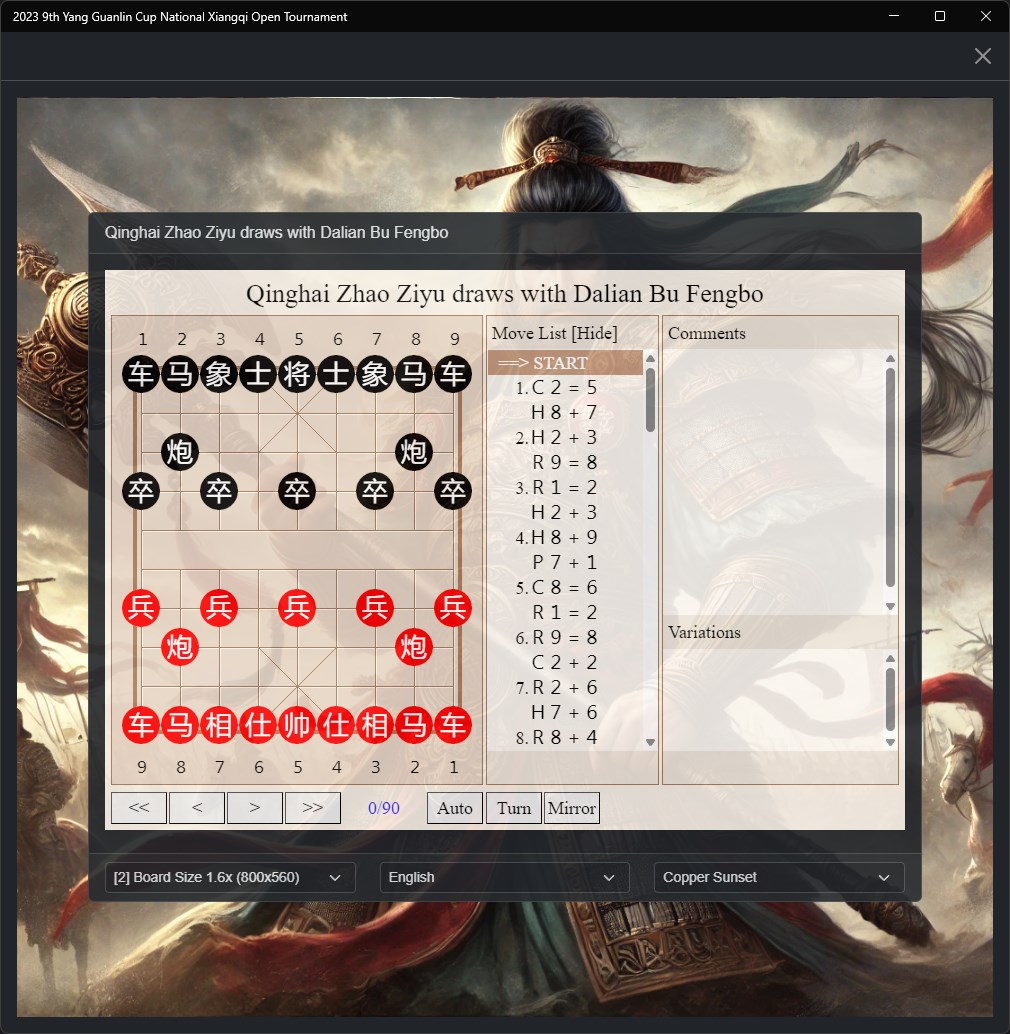The height and width of the screenshot is (1034, 1010).
Task: Open the Board Size 1.6x dropdown
Action: point(230,878)
